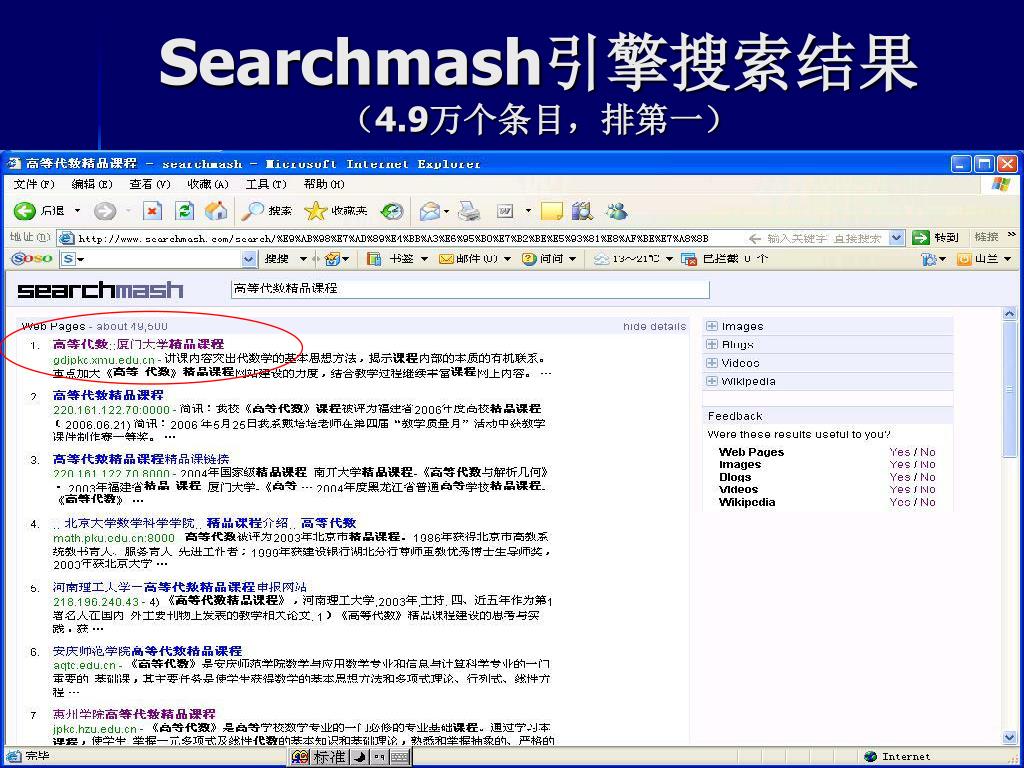1024x768 pixels.
Task: Open result 高等代数::厦门大学精品课程
Action: [x=138, y=344]
